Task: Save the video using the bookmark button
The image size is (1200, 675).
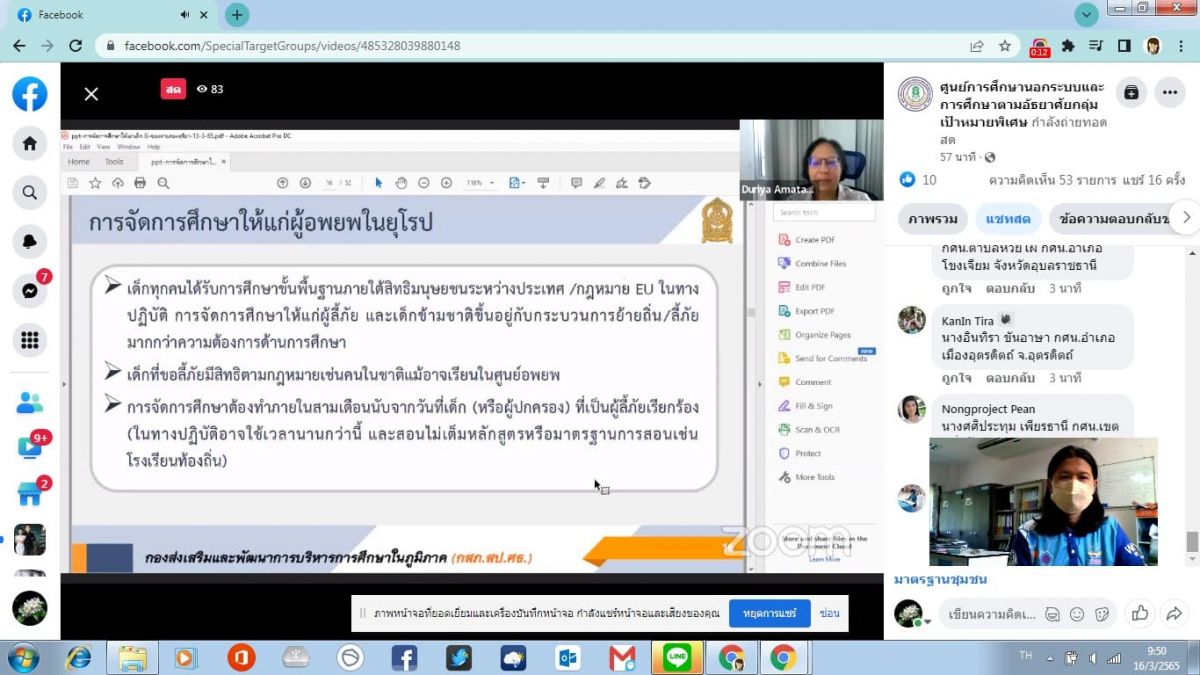Action: coord(1131,92)
